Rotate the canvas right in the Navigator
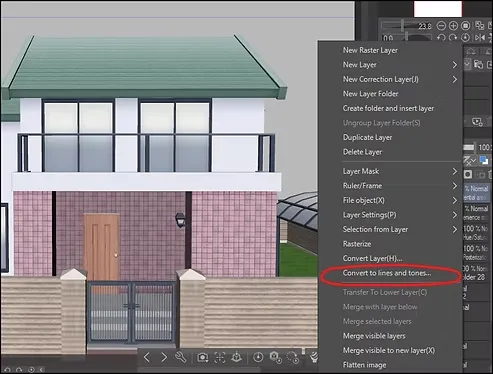The image size is (493, 374). (453, 38)
